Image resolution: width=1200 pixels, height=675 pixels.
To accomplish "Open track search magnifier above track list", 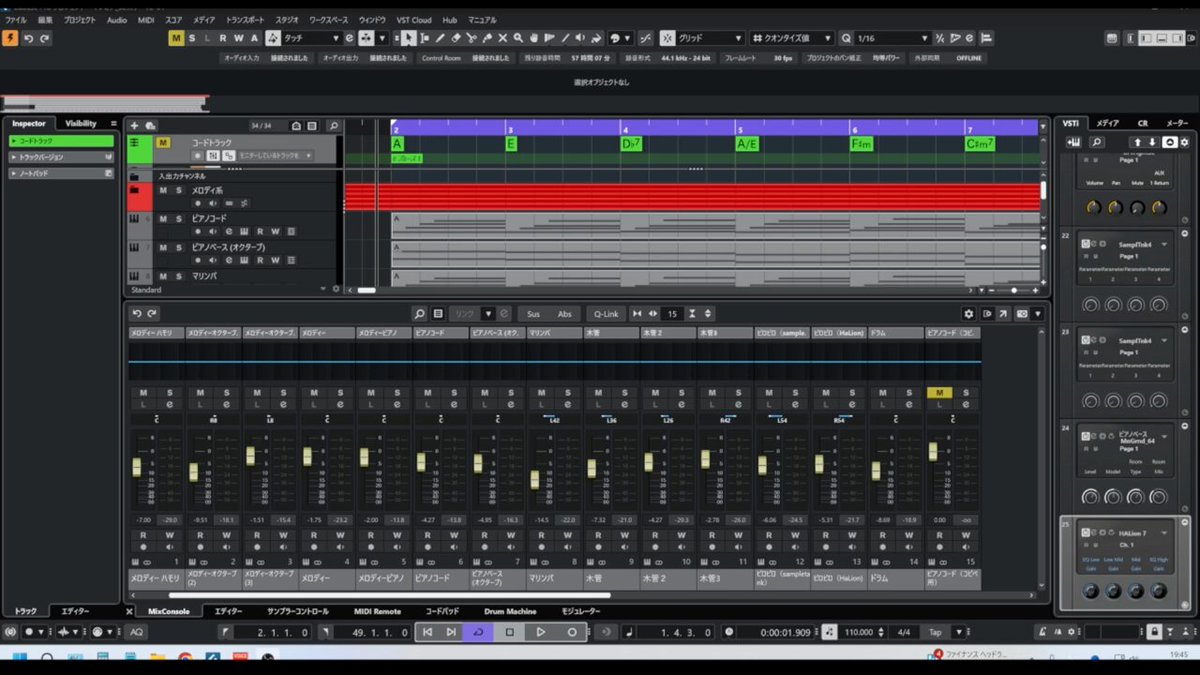I will click(333, 126).
